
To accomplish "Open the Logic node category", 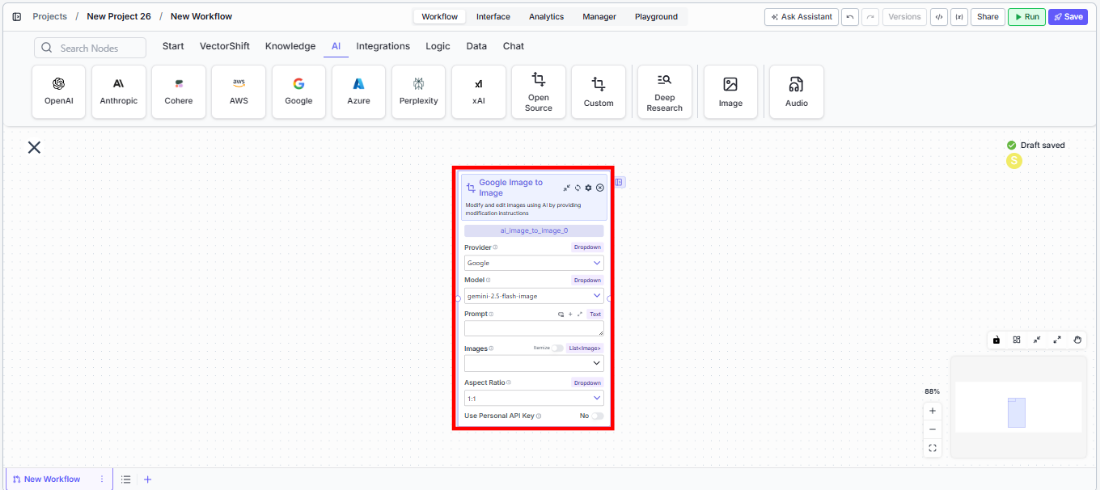I will point(438,46).
